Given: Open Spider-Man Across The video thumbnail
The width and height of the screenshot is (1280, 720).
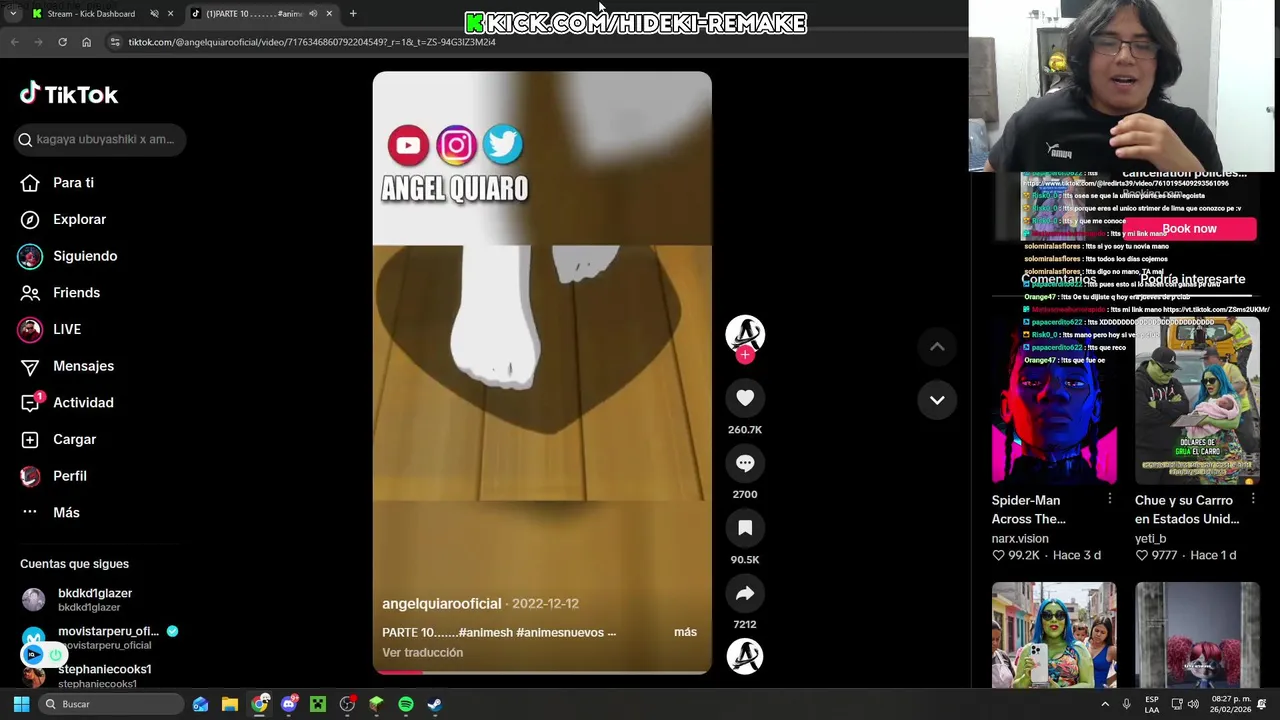Looking at the screenshot, I should 1054,402.
